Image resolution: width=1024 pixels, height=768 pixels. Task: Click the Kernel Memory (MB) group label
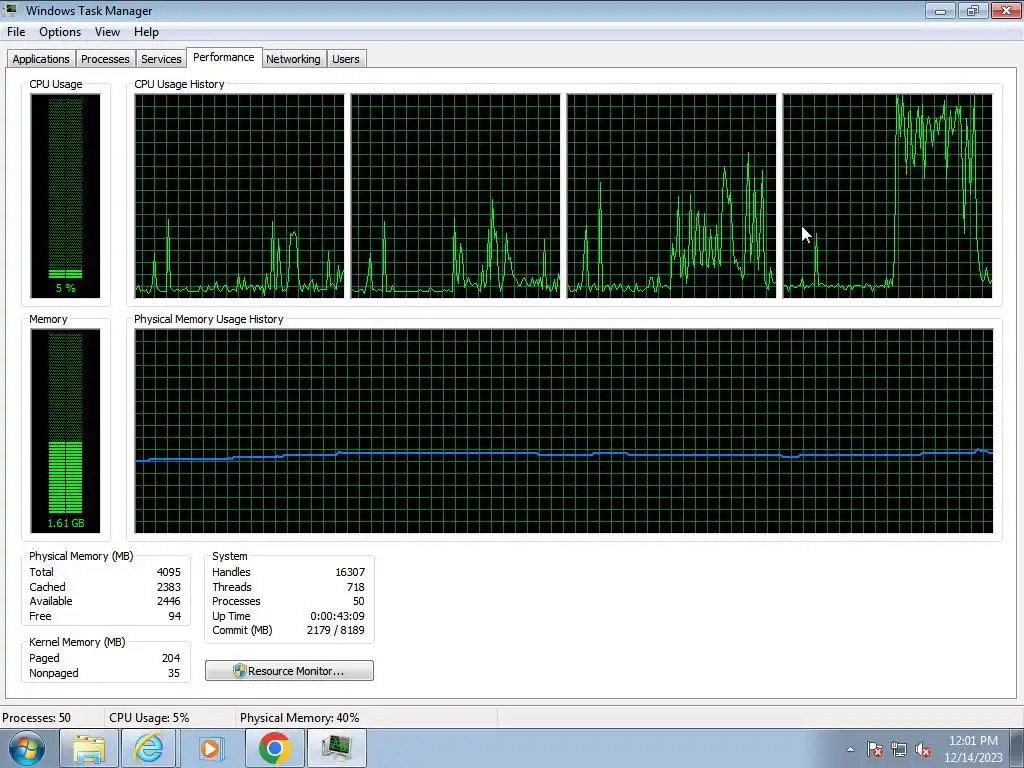pos(77,642)
